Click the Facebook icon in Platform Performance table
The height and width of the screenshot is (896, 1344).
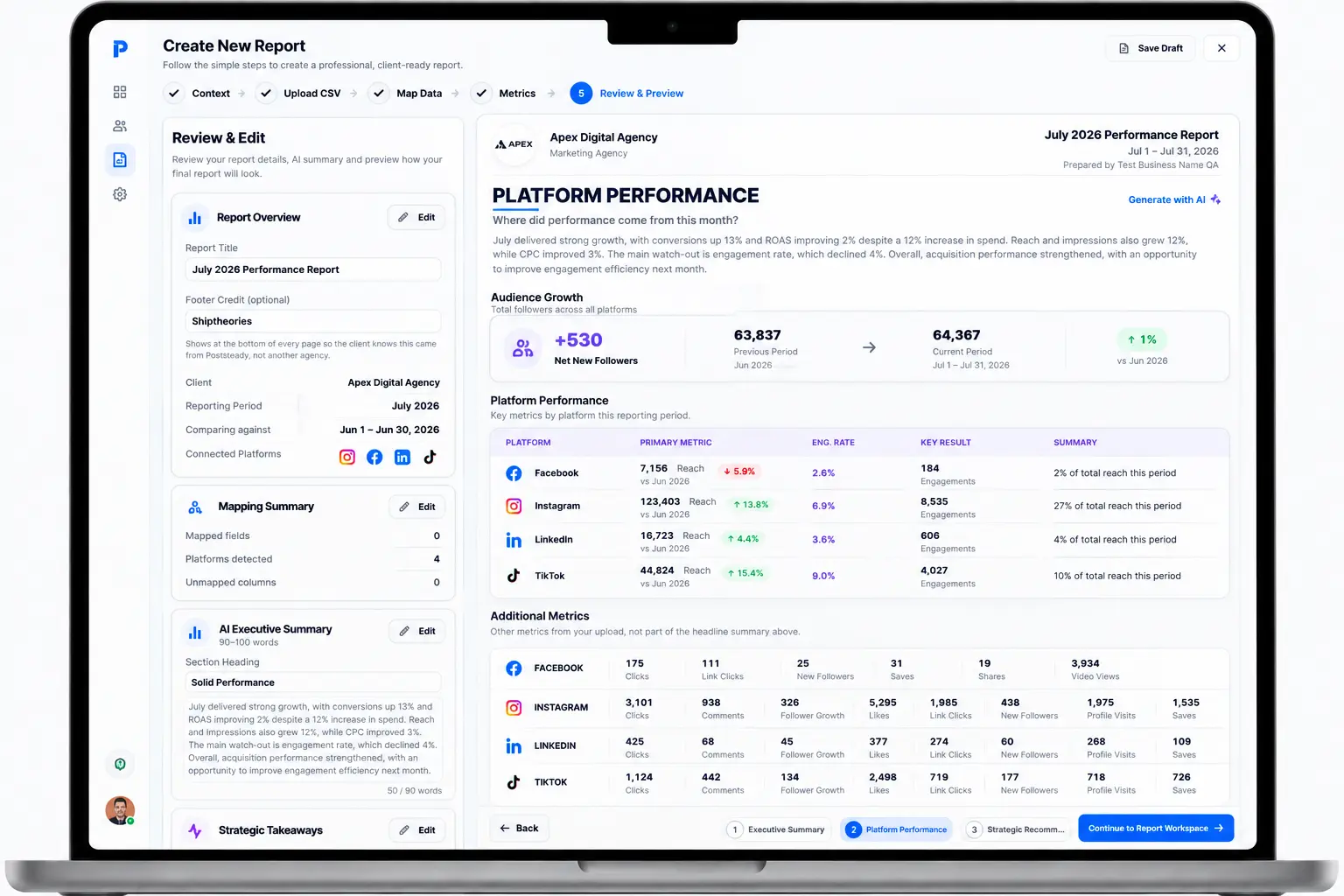click(x=514, y=473)
